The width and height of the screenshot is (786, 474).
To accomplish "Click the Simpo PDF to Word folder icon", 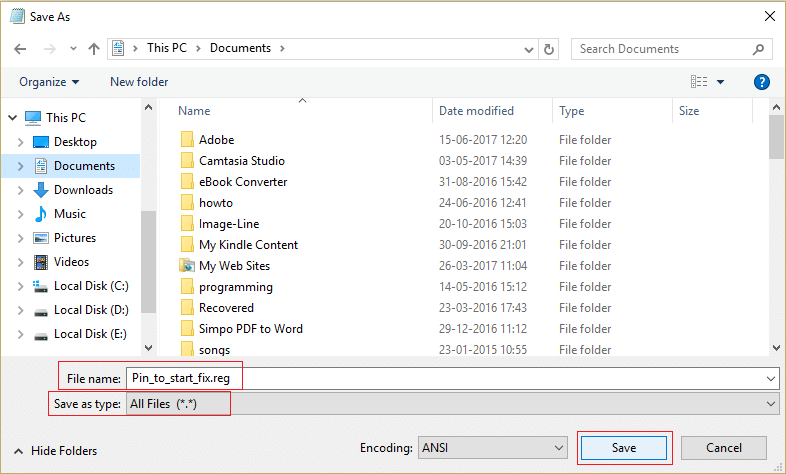I will (x=187, y=329).
